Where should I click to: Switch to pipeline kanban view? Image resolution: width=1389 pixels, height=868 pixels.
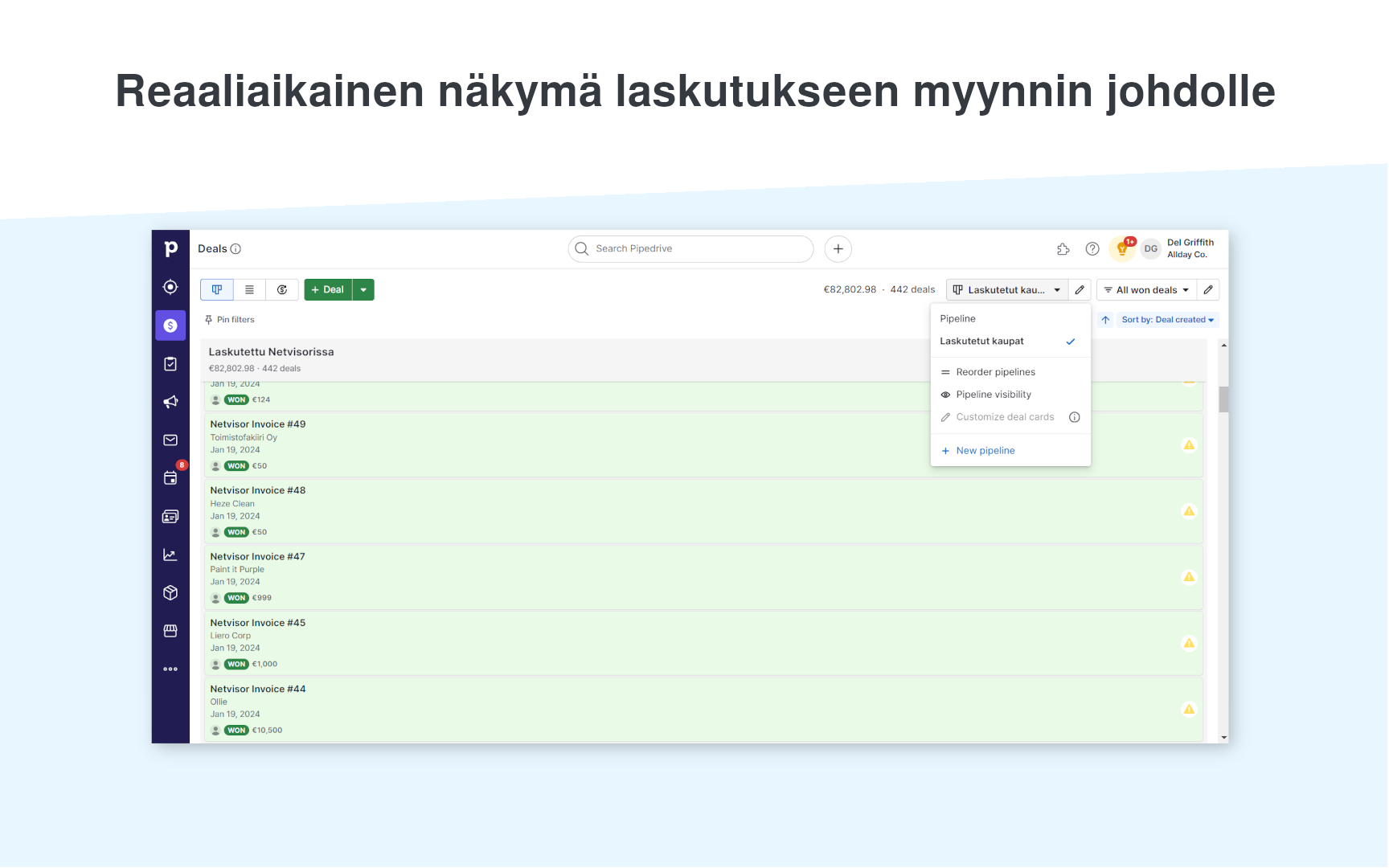click(217, 289)
